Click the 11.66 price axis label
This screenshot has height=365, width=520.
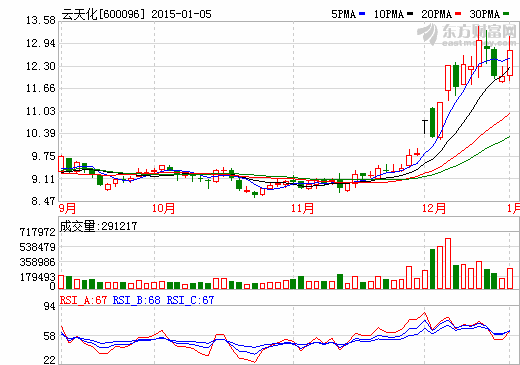pyautogui.click(x=41, y=88)
